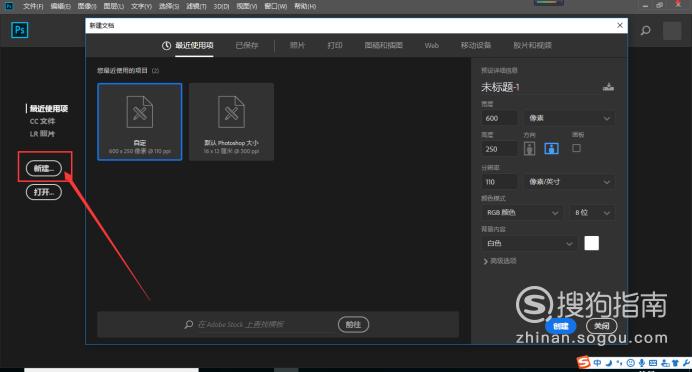Image resolution: width=692 pixels, height=372 pixels.
Task: Switch to the 打印 (Print) tab
Action: [335, 45]
